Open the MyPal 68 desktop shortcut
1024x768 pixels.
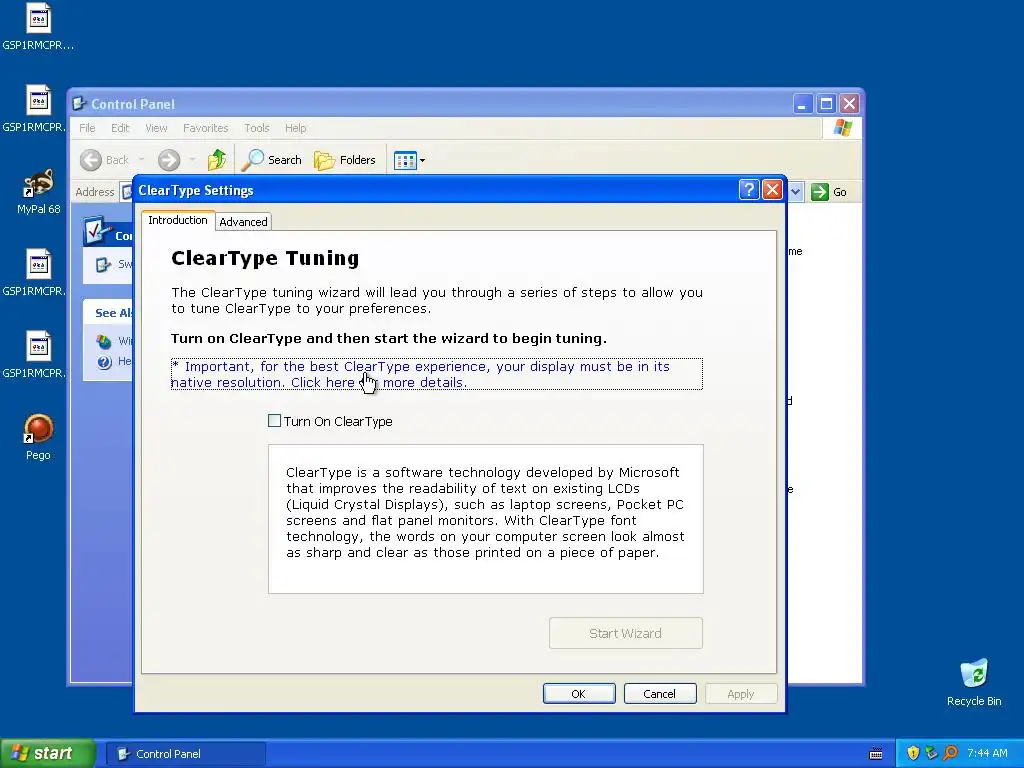coord(39,192)
